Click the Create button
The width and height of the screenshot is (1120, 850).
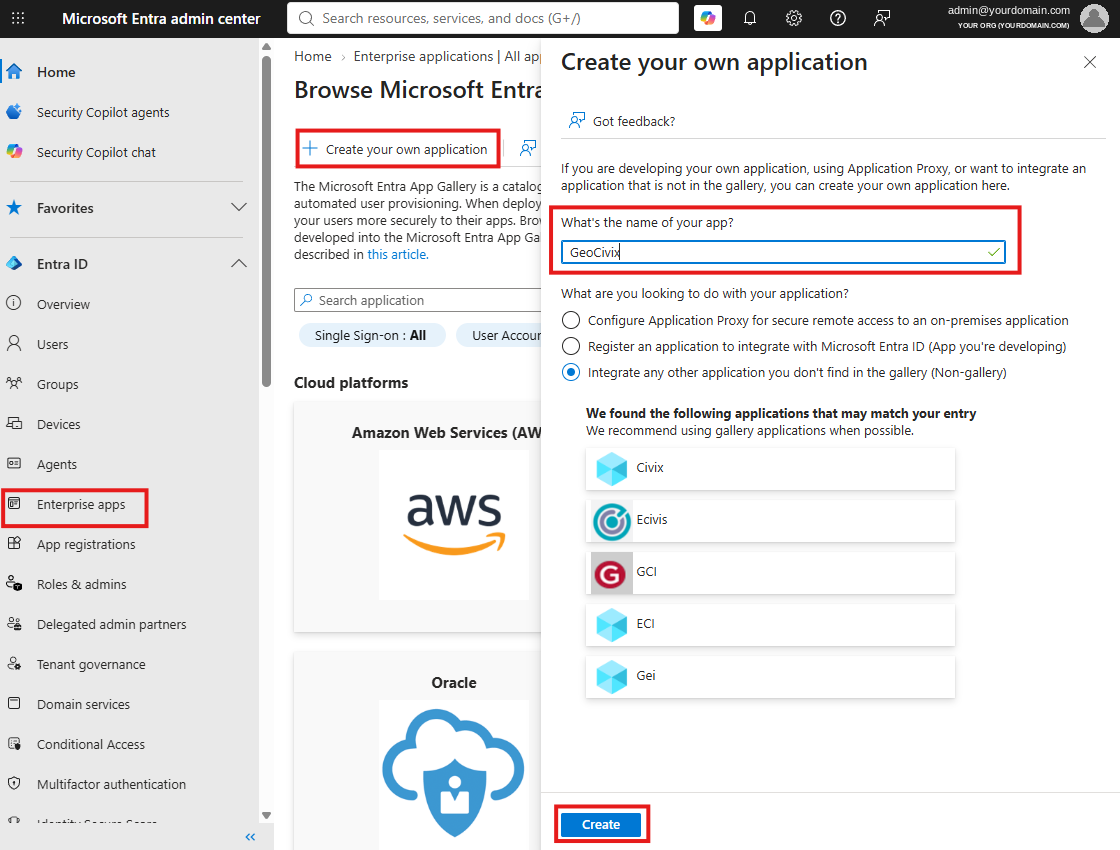click(601, 824)
